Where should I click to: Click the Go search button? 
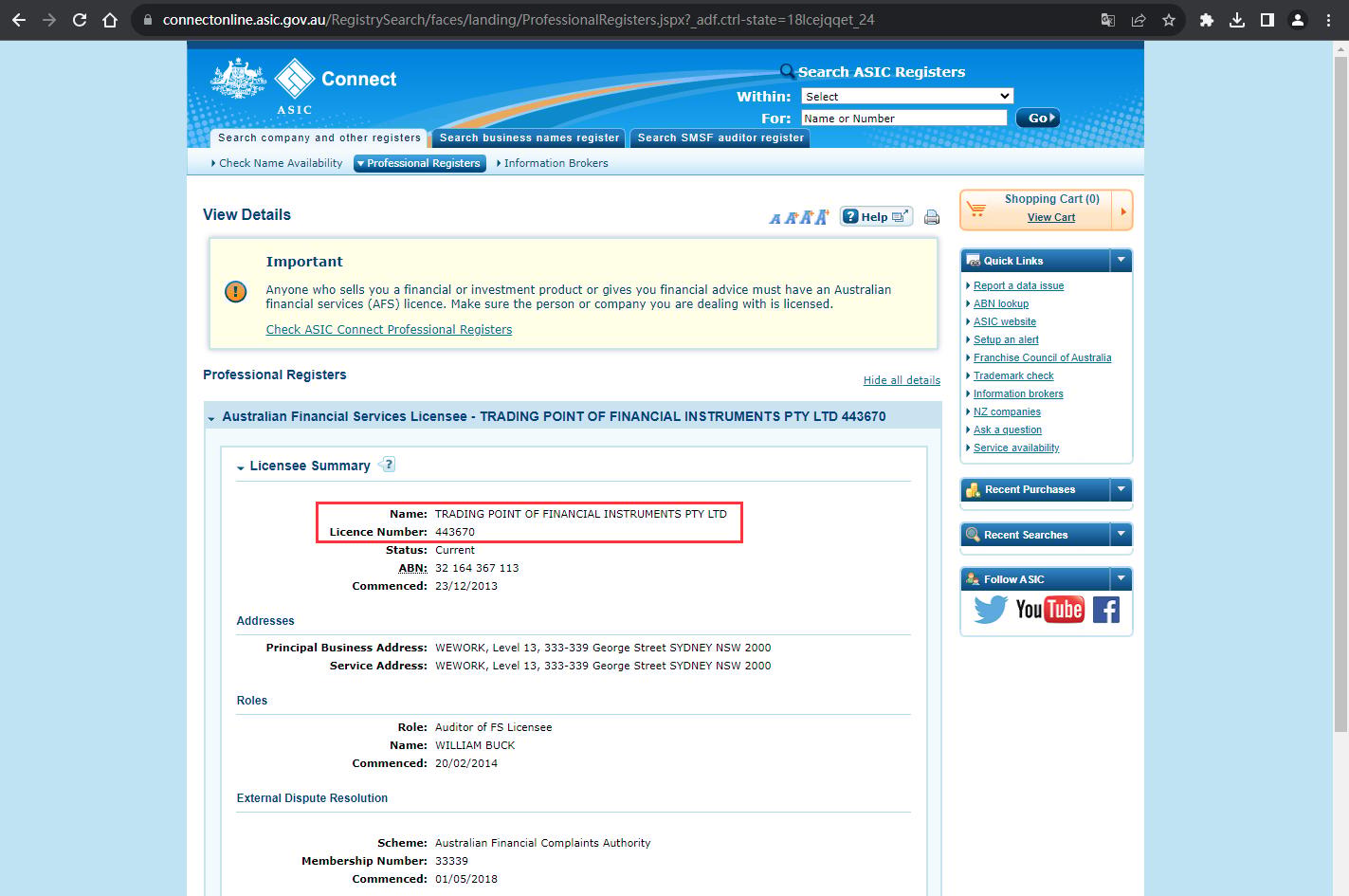coord(1038,118)
